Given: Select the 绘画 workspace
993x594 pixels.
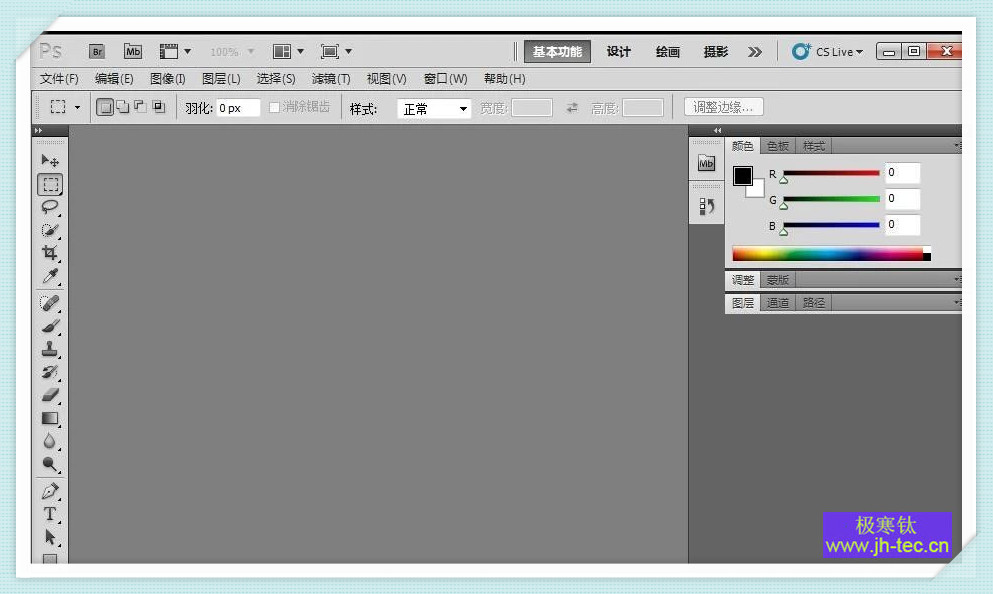Looking at the screenshot, I should tap(667, 52).
